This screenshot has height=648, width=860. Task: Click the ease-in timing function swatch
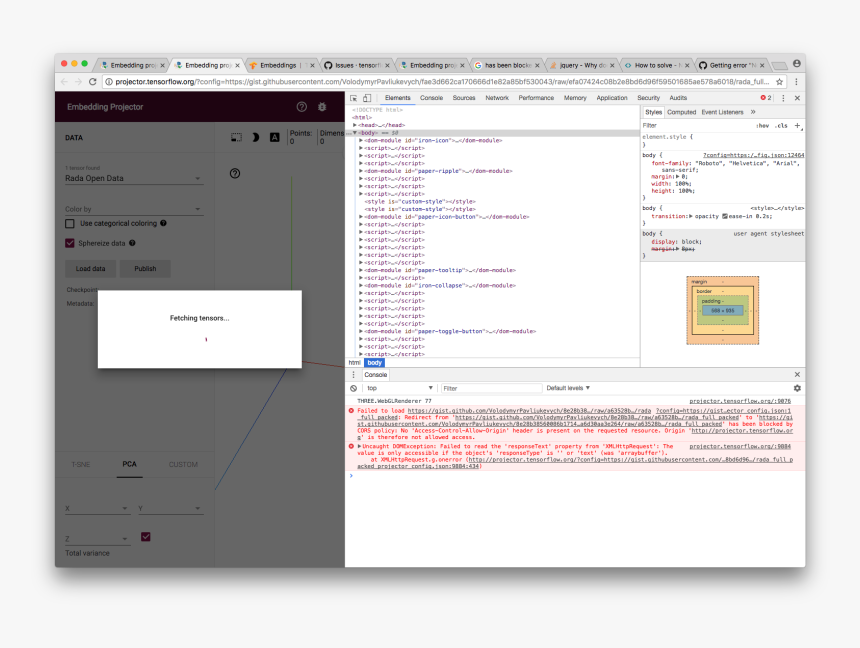[725, 216]
